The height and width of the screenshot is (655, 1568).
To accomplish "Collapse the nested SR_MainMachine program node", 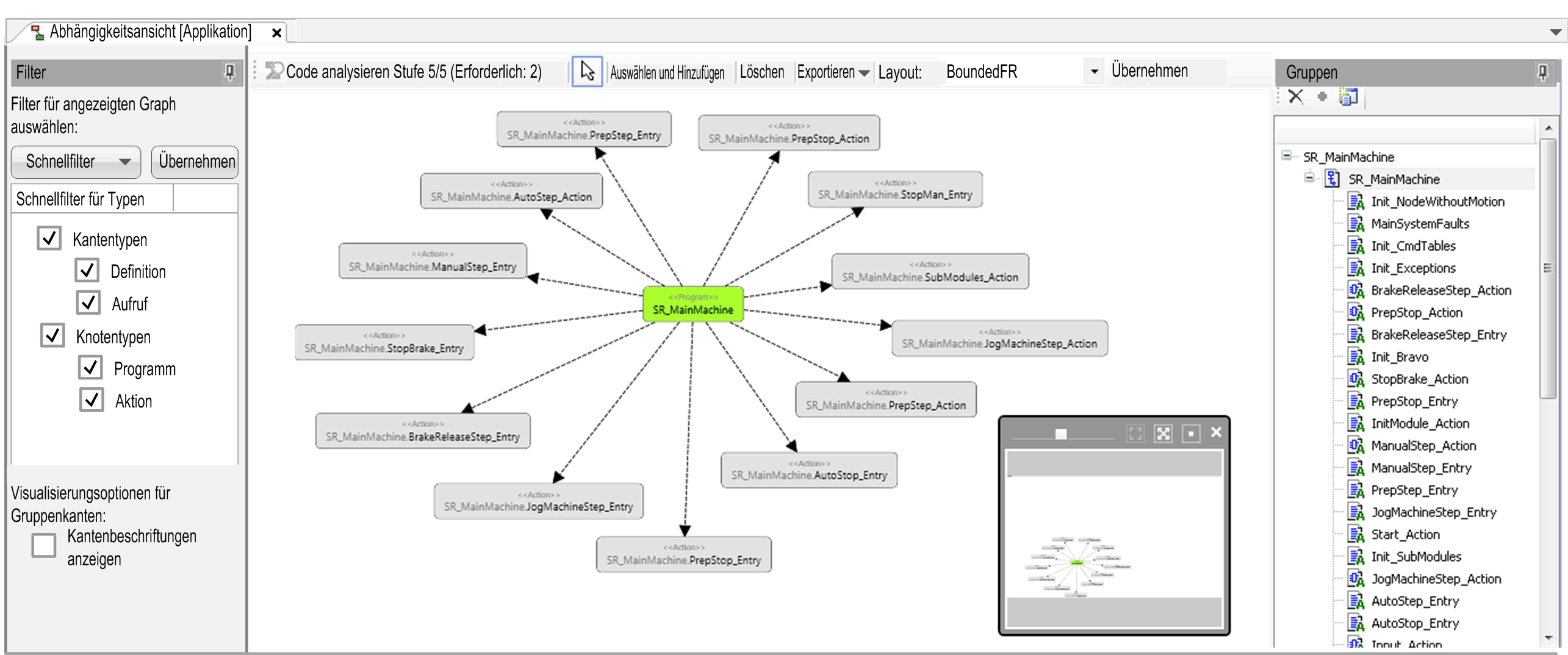I will tap(1309, 178).
